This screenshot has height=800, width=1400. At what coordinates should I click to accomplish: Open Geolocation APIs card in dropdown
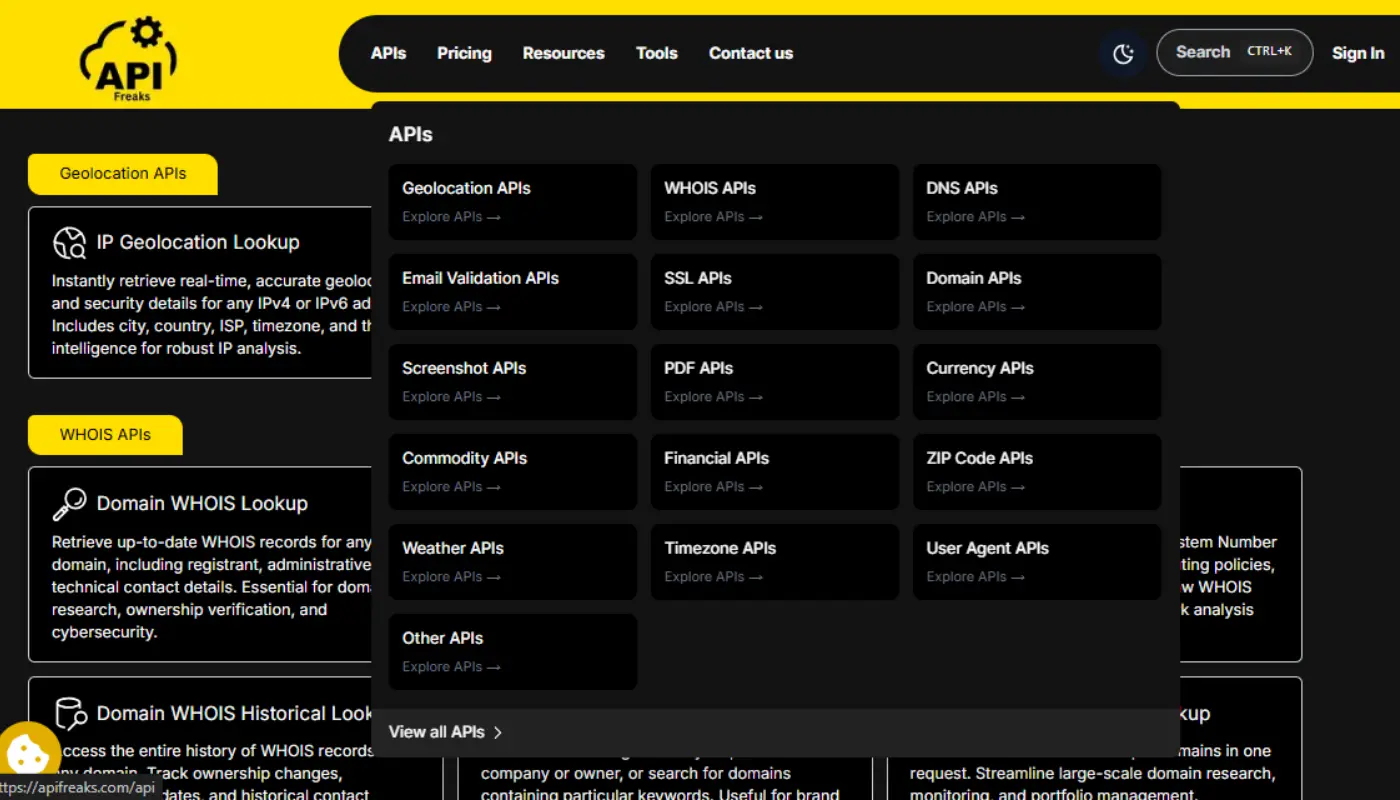513,202
